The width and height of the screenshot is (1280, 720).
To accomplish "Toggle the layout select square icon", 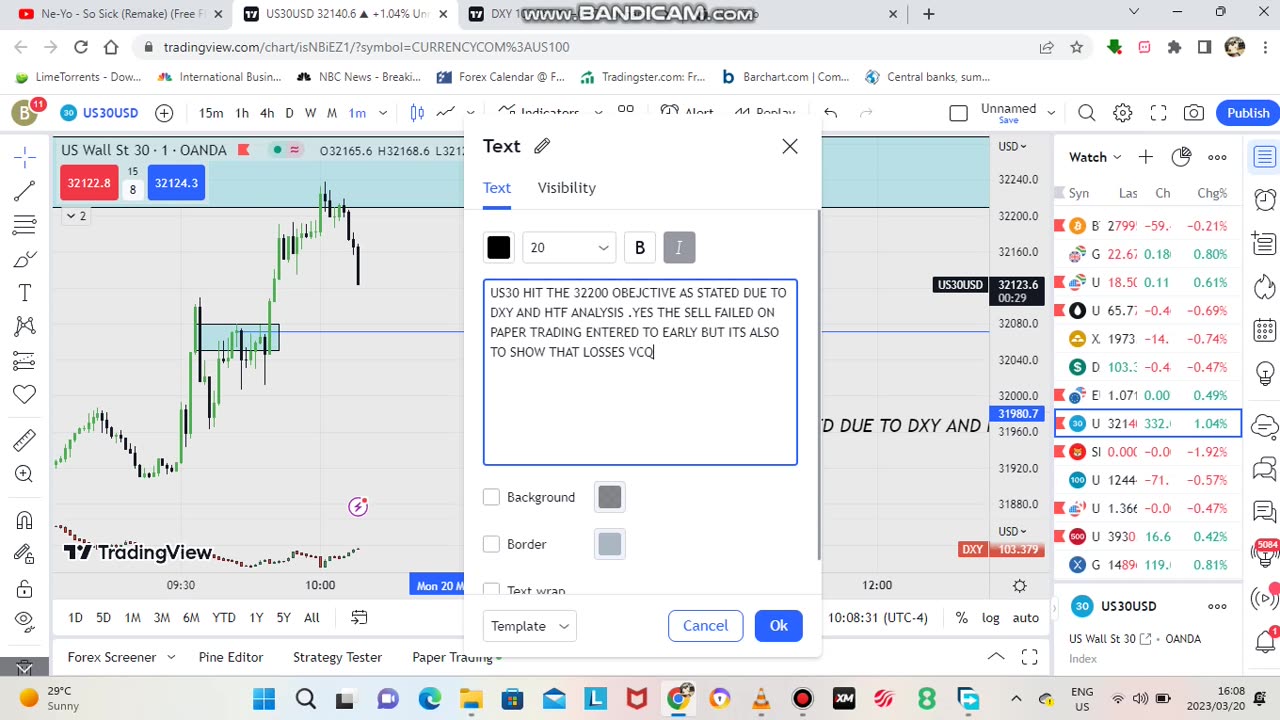I will coord(958,113).
